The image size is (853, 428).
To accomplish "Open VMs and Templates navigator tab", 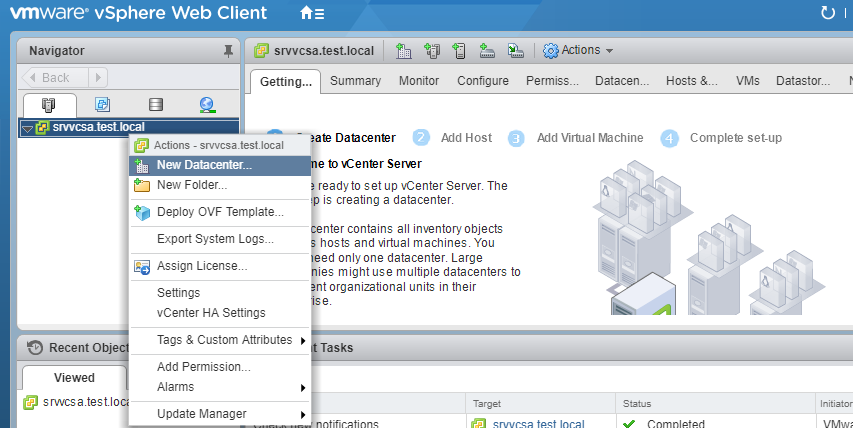I will (102, 104).
